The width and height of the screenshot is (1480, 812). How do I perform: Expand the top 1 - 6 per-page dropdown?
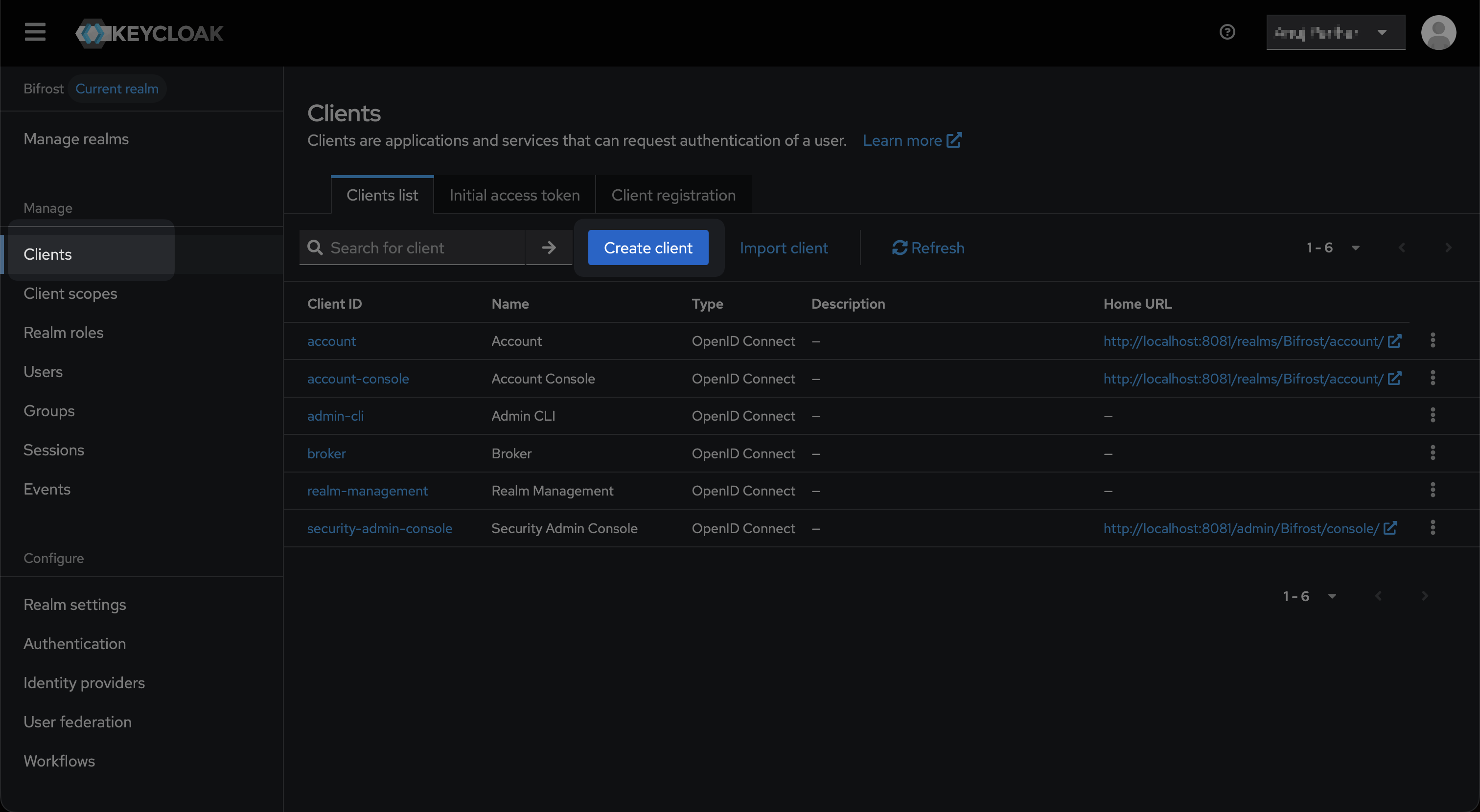1333,248
